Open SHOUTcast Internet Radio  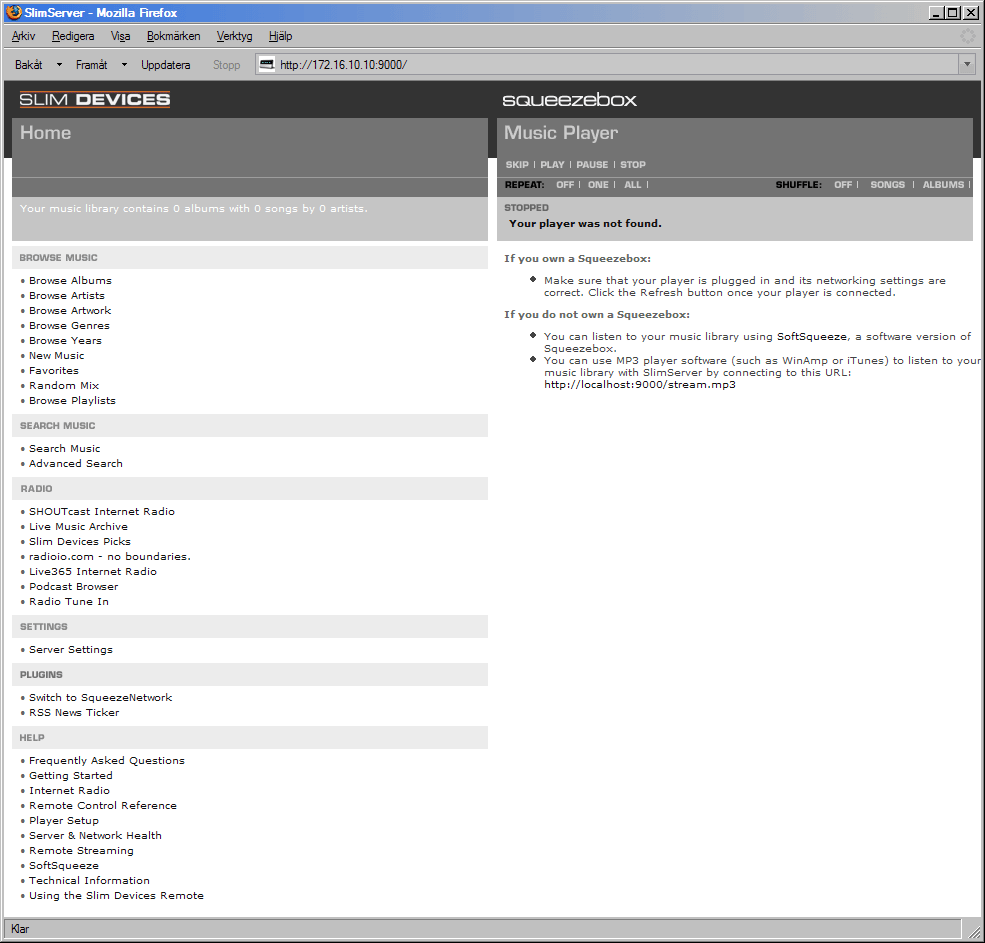[x=102, y=511]
